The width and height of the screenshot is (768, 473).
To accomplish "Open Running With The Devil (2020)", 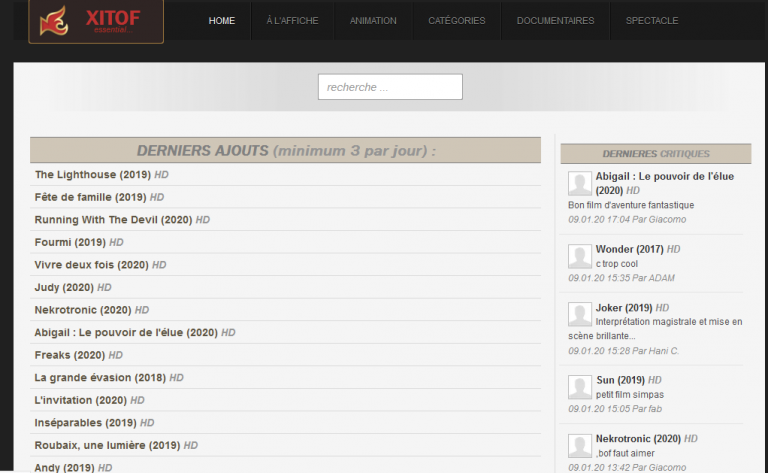I will 113,219.
